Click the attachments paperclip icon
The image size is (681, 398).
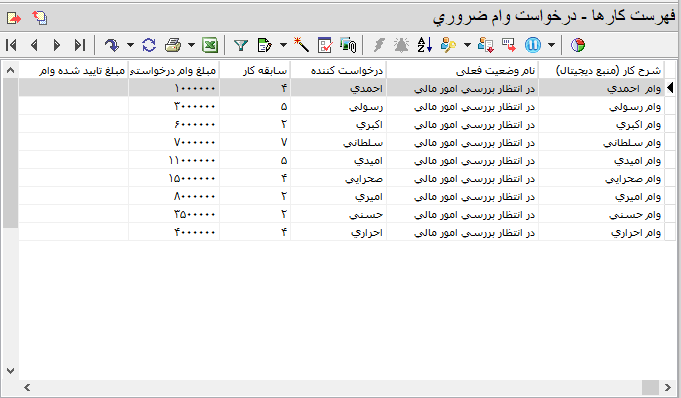348,45
